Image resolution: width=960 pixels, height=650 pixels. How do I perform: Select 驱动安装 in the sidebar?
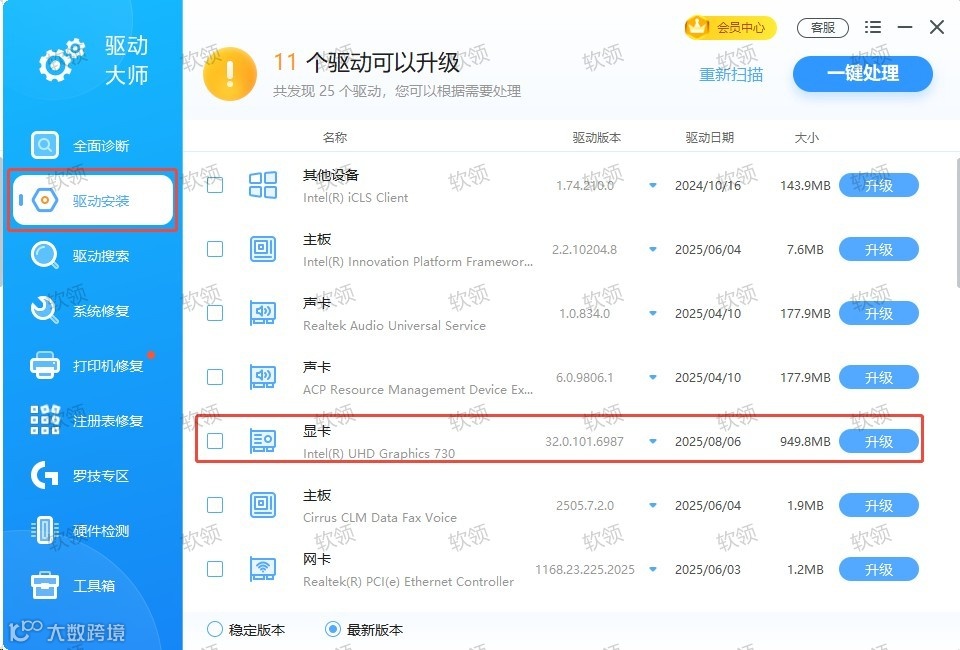pyautogui.click(x=92, y=201)
